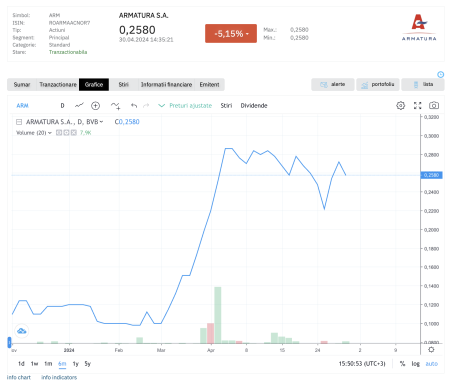Image resolution: width=450 pixels, height=386 pixels.
Task: Take chart snapshot with camera icon
Action: tap(434, 106)
